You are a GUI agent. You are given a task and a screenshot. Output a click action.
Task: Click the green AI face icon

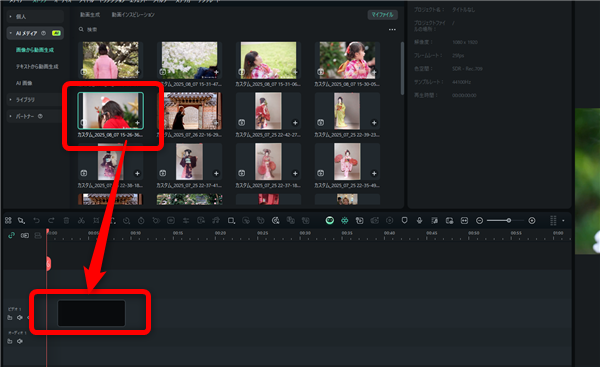tap(330, 220)
